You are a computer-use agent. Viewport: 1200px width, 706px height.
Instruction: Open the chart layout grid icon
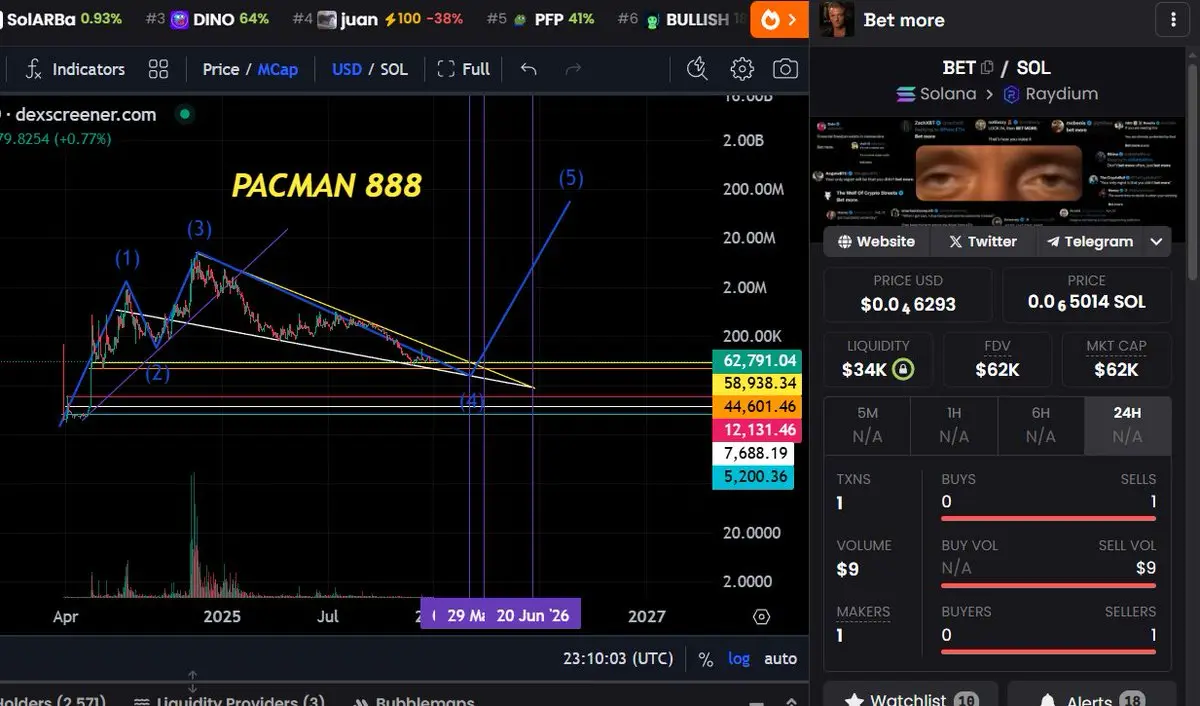[x=158, y=69]
